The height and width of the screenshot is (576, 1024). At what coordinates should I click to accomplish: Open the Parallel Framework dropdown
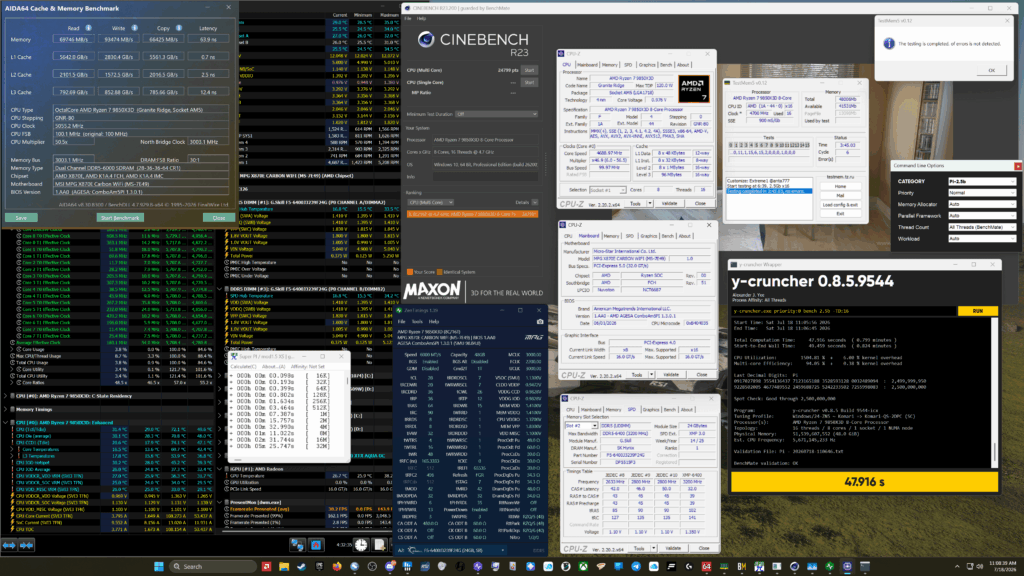coord(982,216)
